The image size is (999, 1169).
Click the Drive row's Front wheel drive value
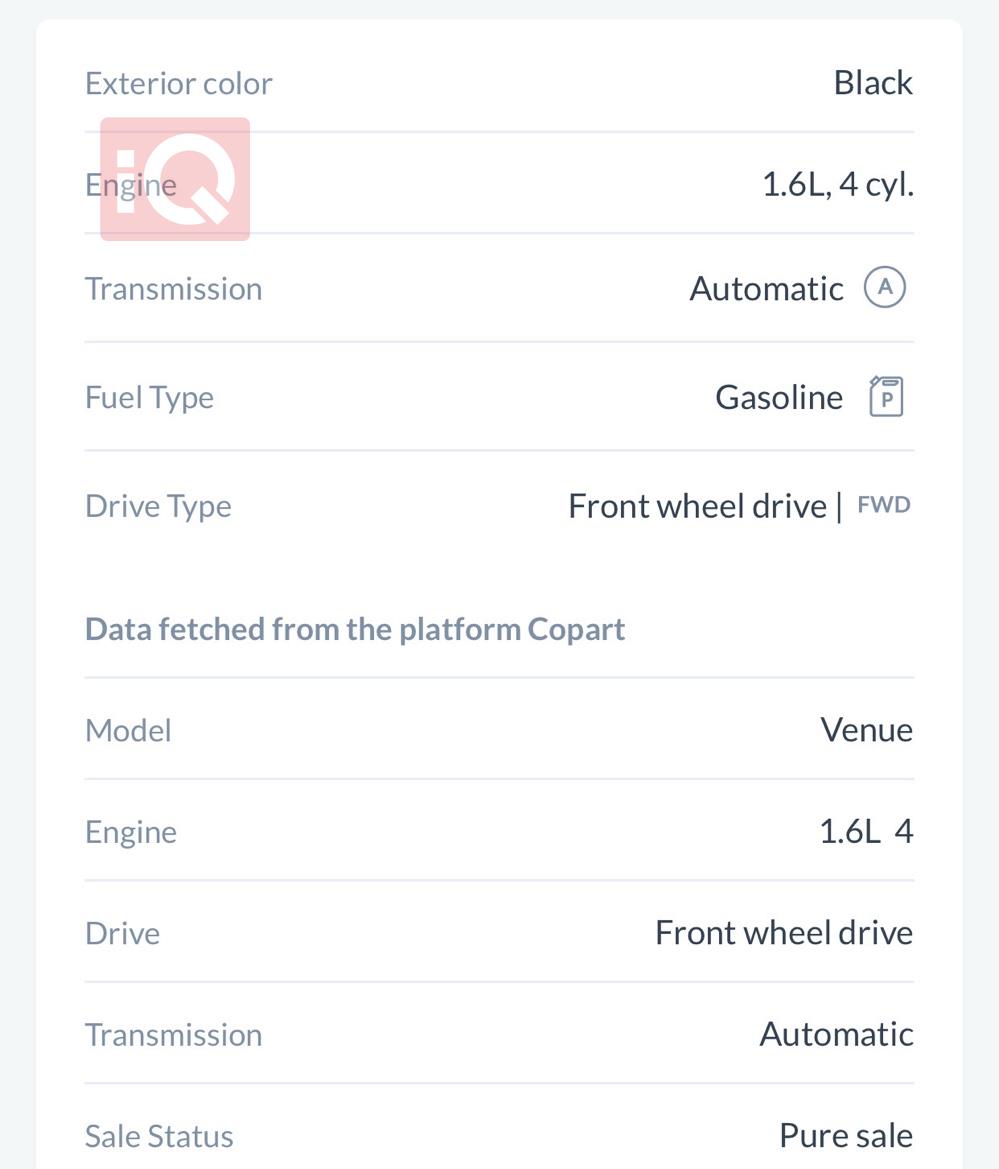point(783,933)
